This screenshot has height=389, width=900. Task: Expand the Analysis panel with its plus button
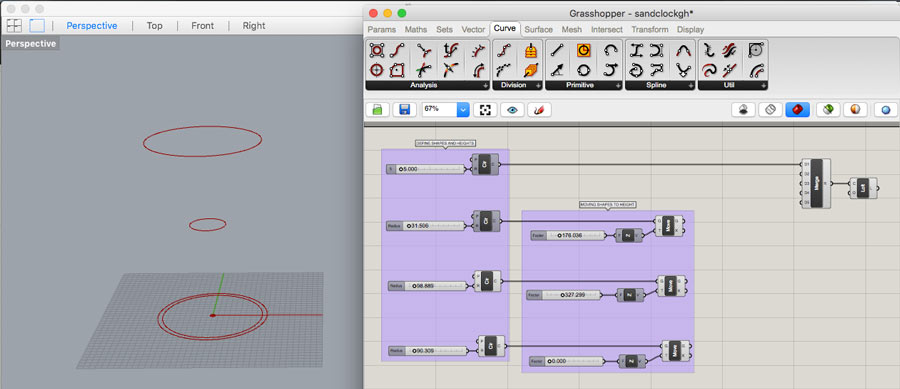point(486,85)
